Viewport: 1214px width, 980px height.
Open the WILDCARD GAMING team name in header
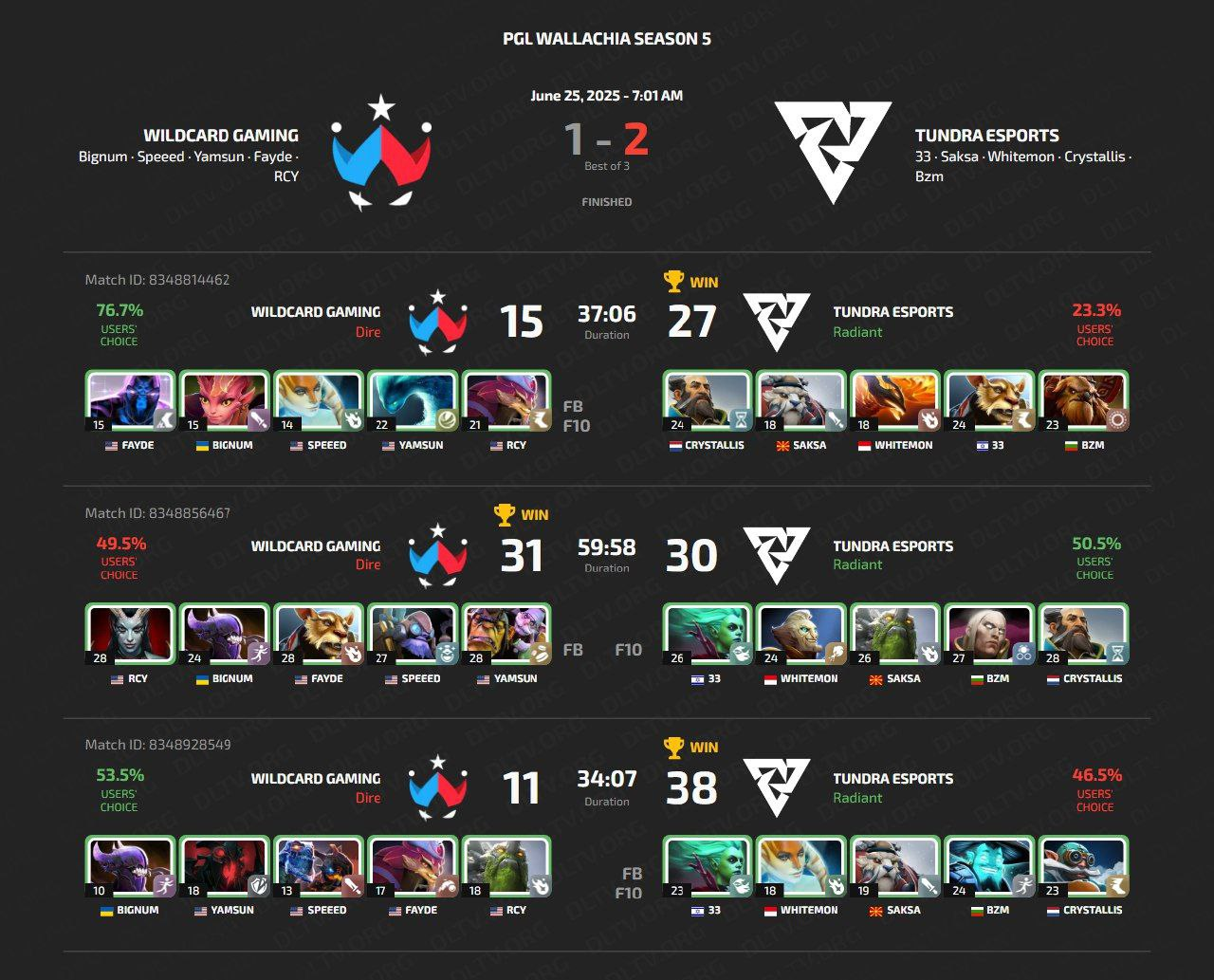pyautogui.click(x=221, y=136)
